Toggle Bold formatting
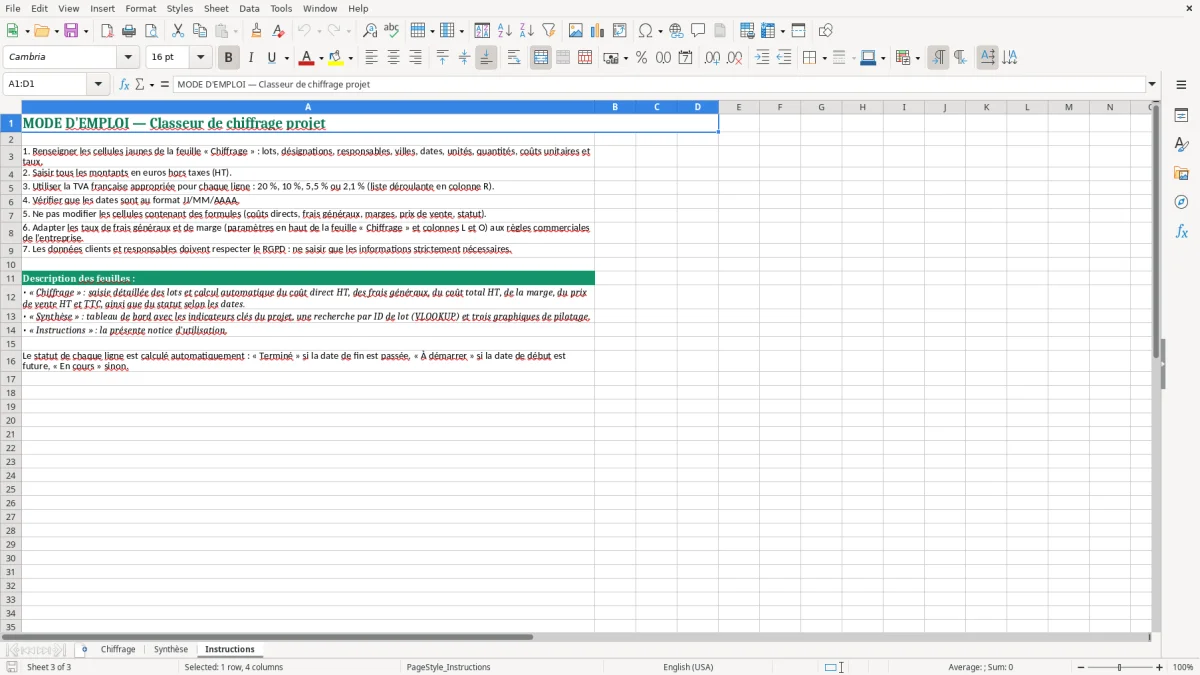 click(228, 58)
